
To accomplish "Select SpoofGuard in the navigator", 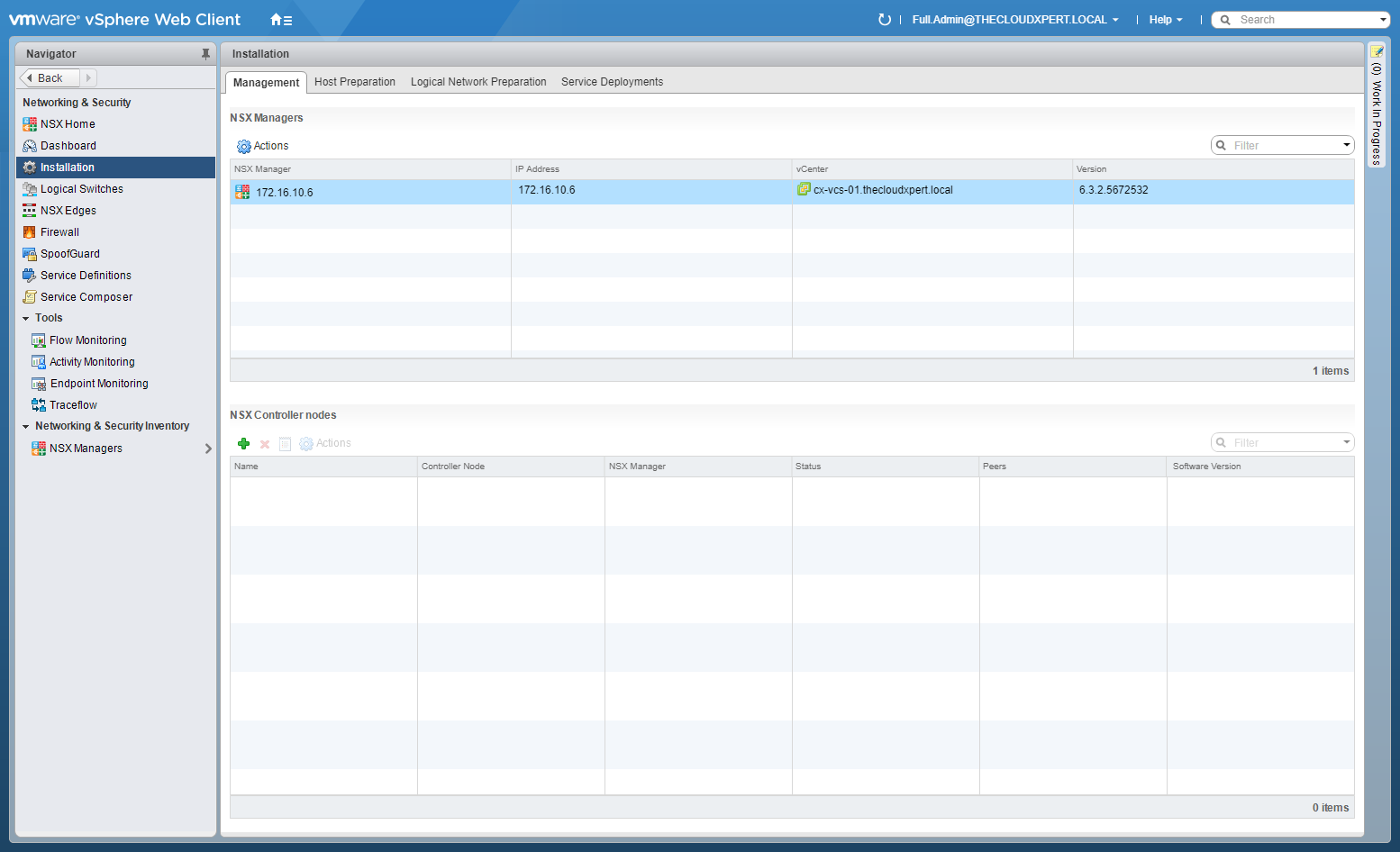I will point(69,254).
